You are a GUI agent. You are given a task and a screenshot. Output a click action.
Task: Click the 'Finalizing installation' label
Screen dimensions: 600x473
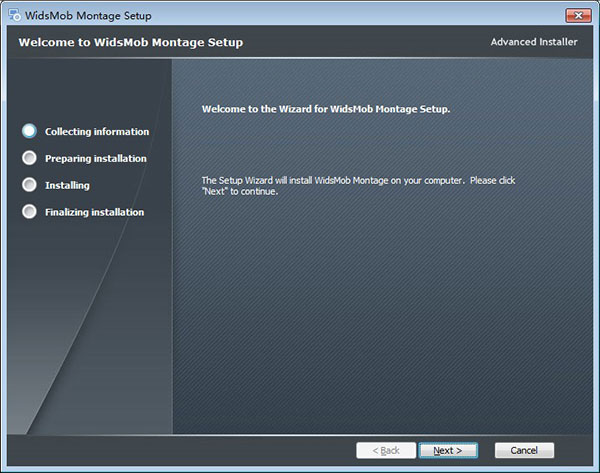click(95, 212)
